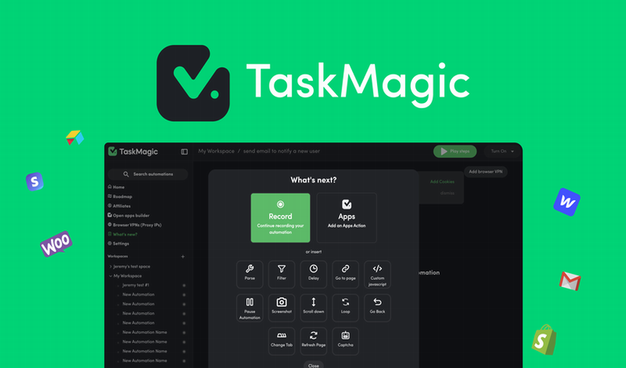
Task: Open the Turn On dropdown
Action: pyautogui.click(x=502, y=151)
